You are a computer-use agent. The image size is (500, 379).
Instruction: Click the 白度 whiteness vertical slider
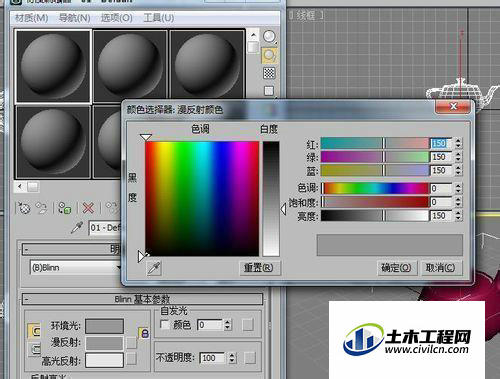coord(271,199)
